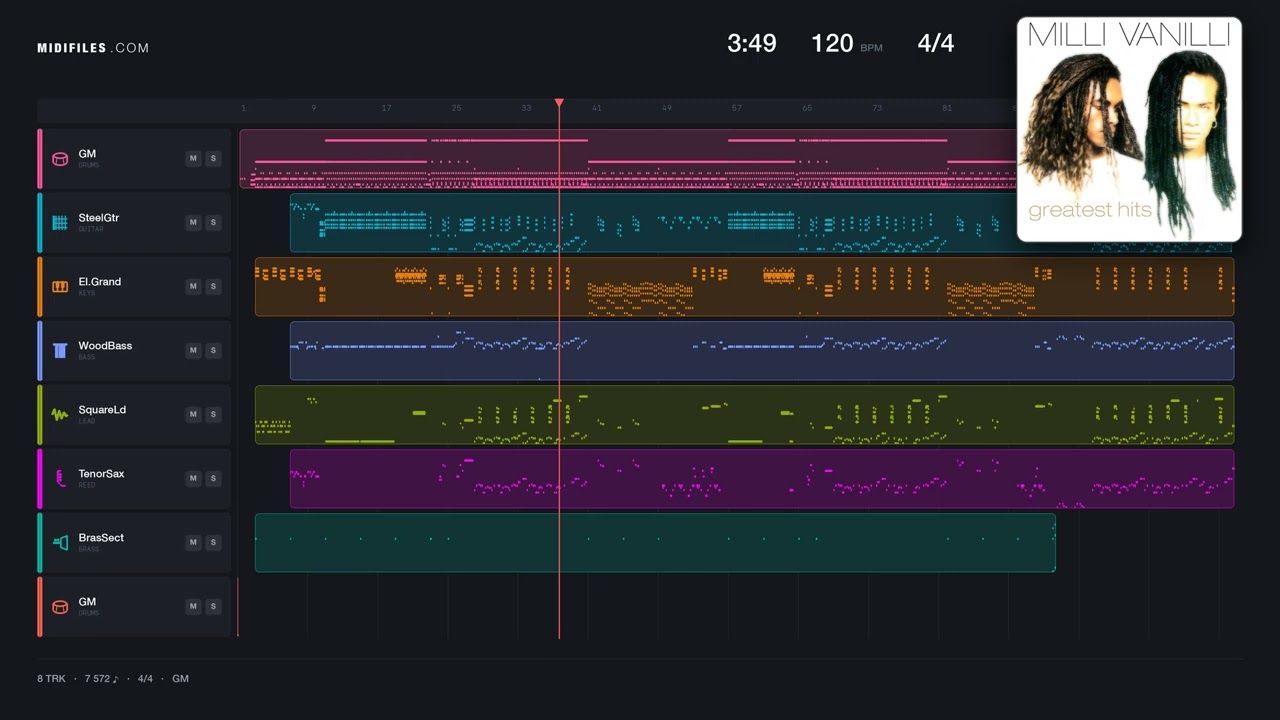1280x720 pixels.
Task: Select the TenorSax track name
Action: tap(102, 474)
